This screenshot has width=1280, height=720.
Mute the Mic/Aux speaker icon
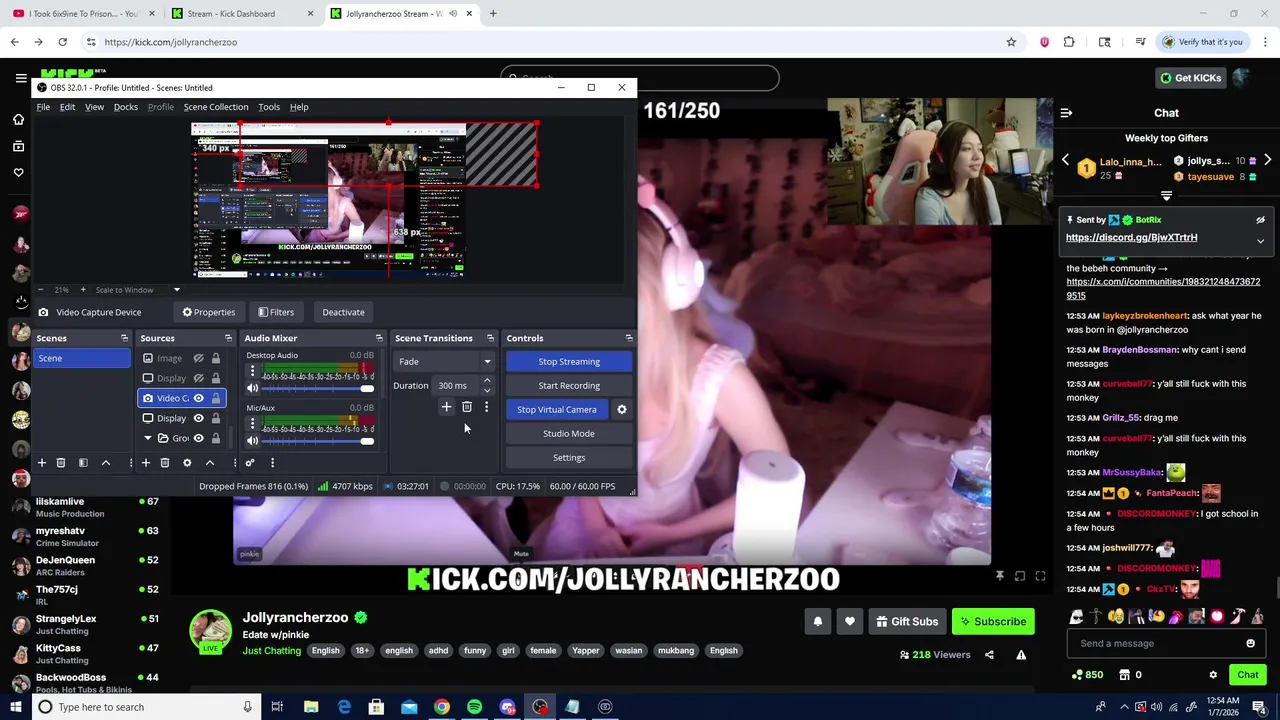[253, 441]
